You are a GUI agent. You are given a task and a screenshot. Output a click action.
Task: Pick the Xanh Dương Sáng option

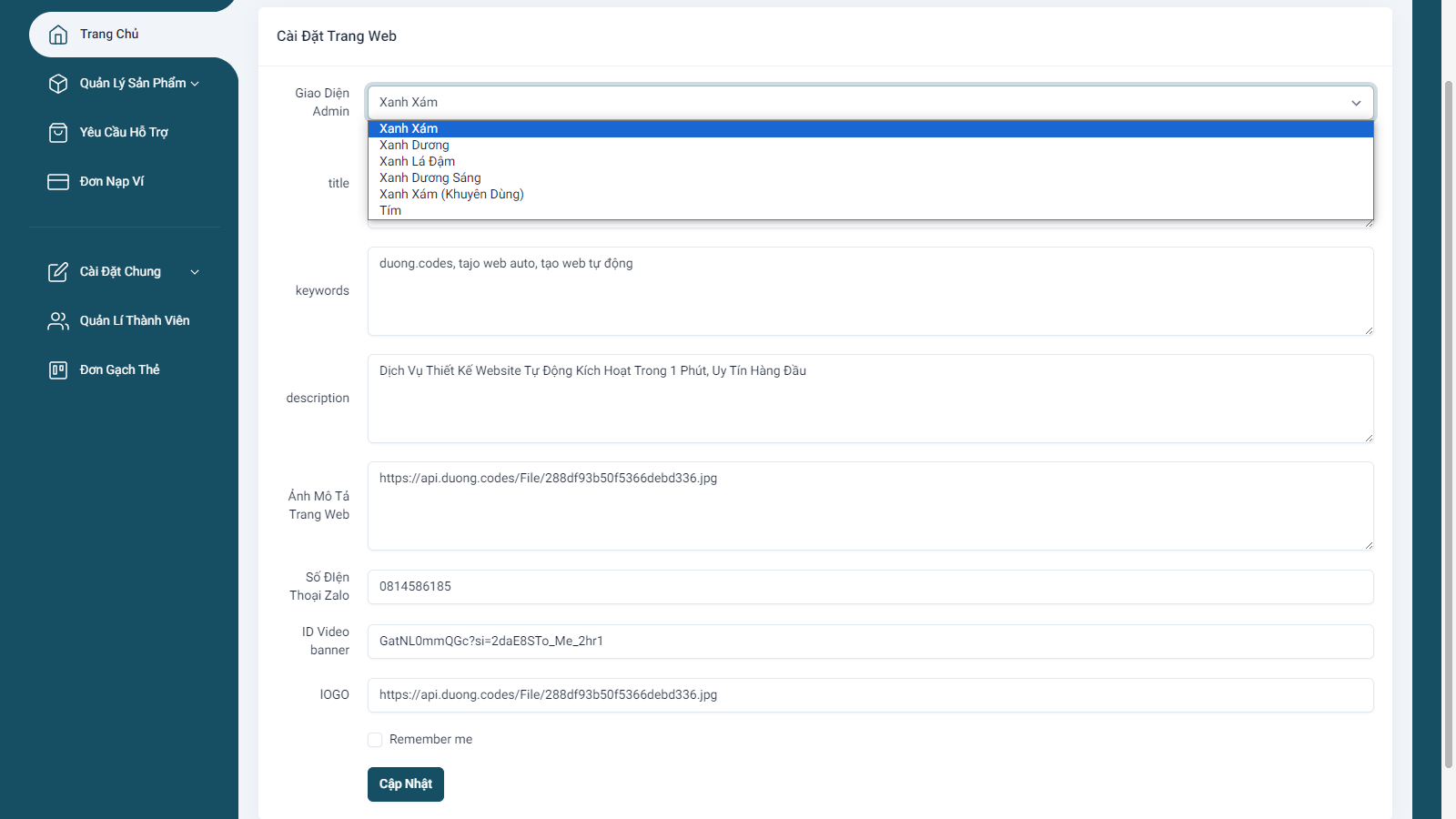coord(430,178)
